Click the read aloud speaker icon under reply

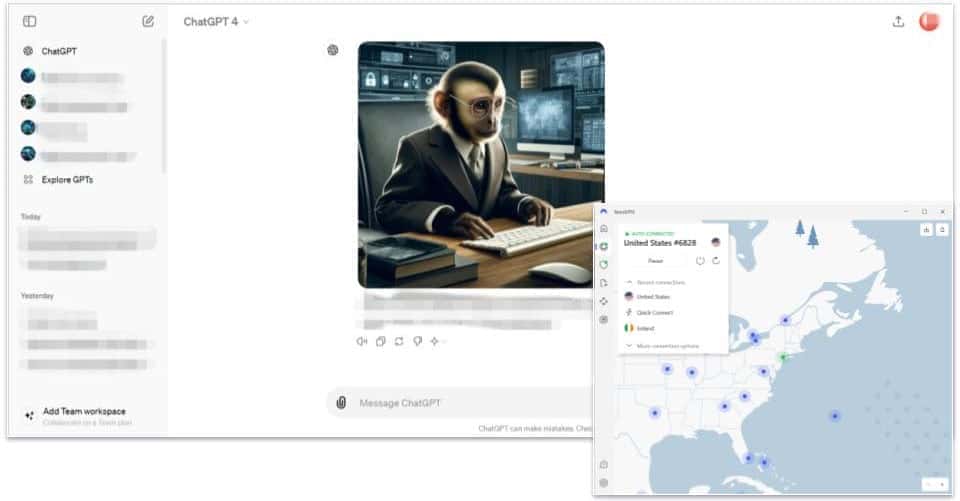[362, 341]
